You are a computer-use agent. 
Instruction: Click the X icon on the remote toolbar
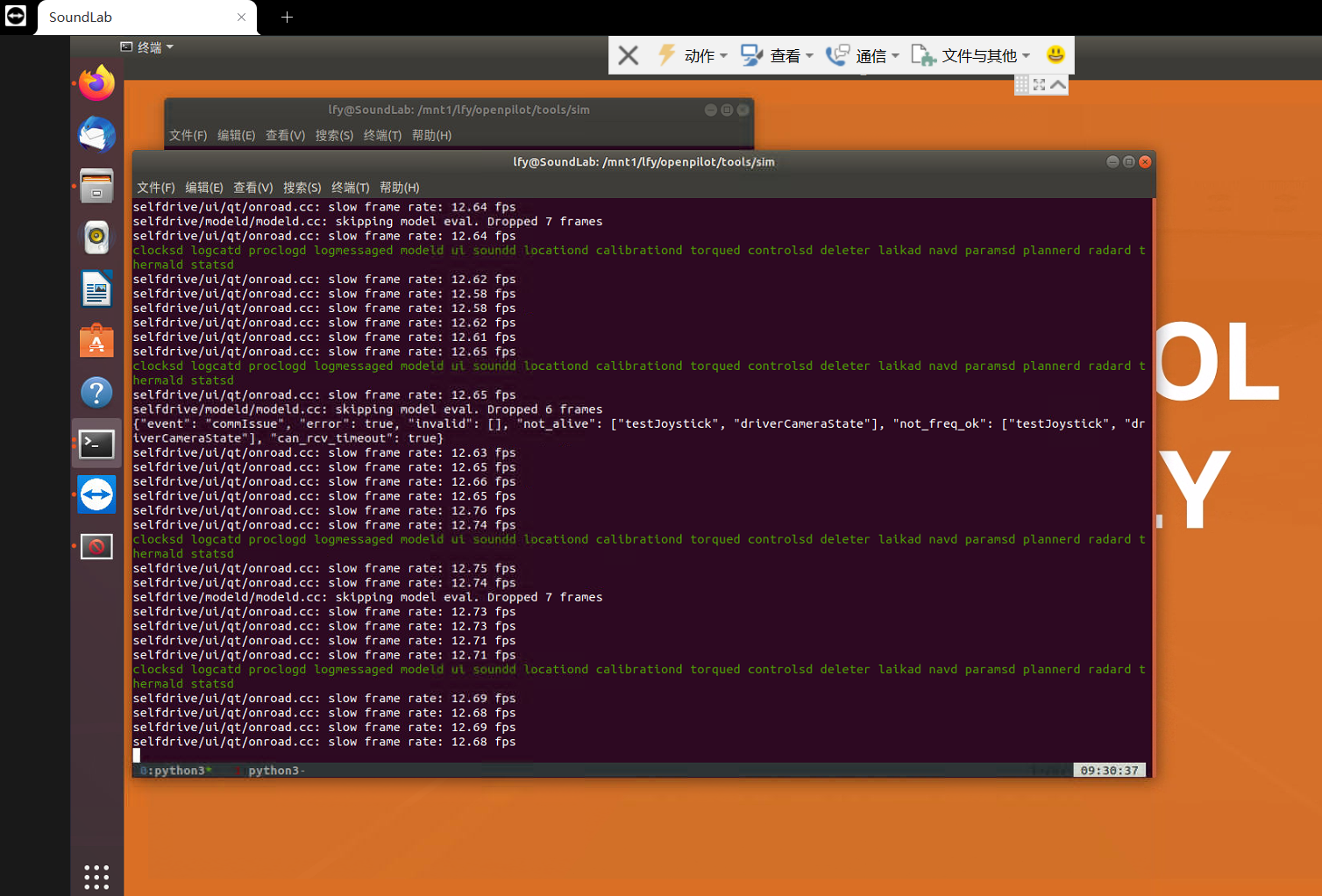[x=628, y=54]
